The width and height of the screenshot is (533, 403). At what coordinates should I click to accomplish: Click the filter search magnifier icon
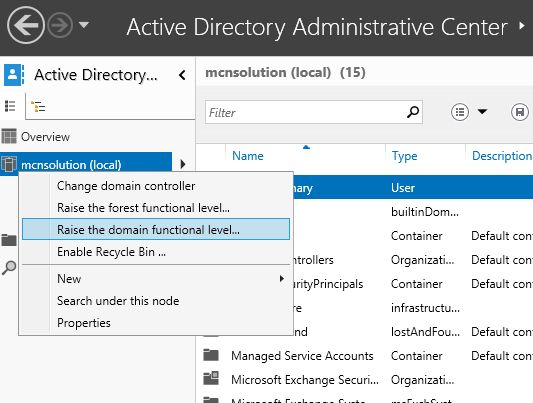[413, 112]
